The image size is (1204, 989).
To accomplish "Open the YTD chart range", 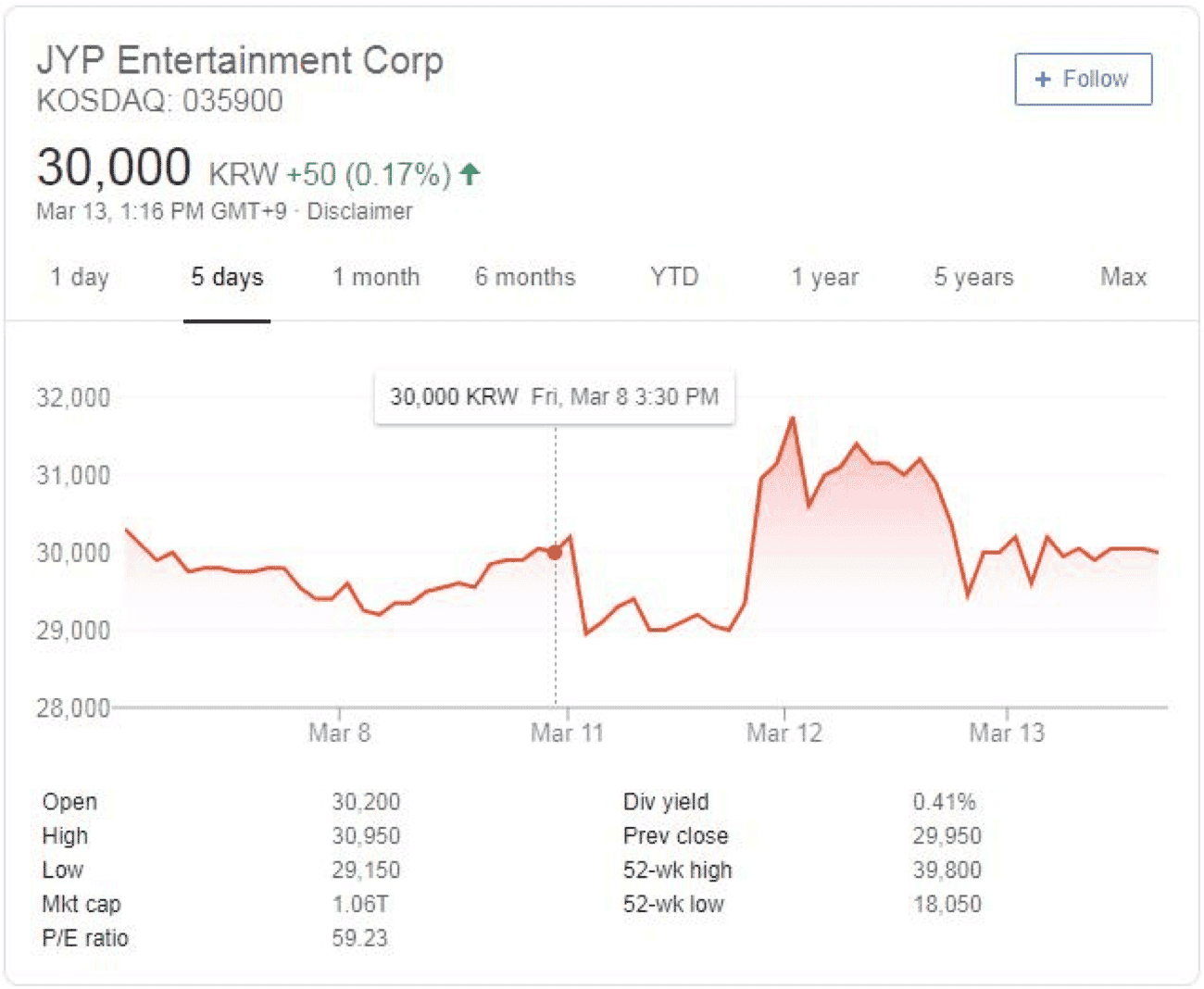I will [674, 277].
